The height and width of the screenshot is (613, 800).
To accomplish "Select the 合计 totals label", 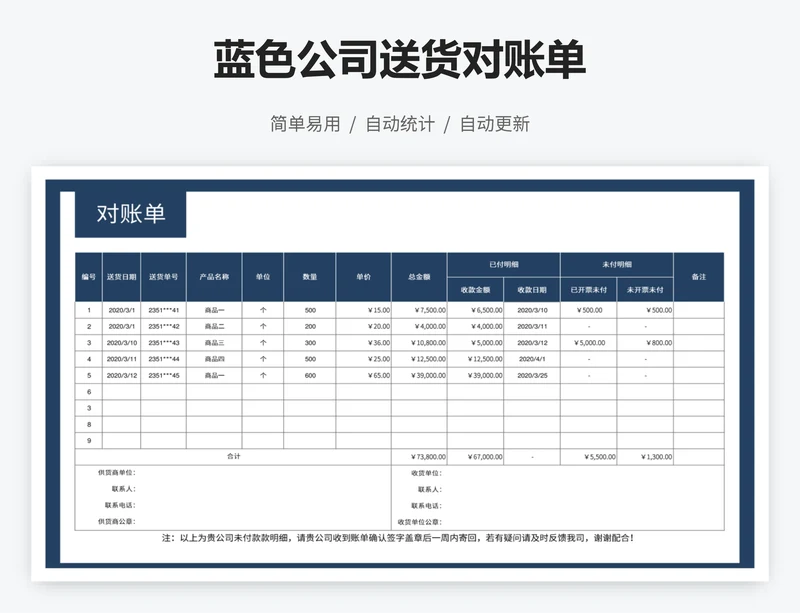I will (233, 456).
